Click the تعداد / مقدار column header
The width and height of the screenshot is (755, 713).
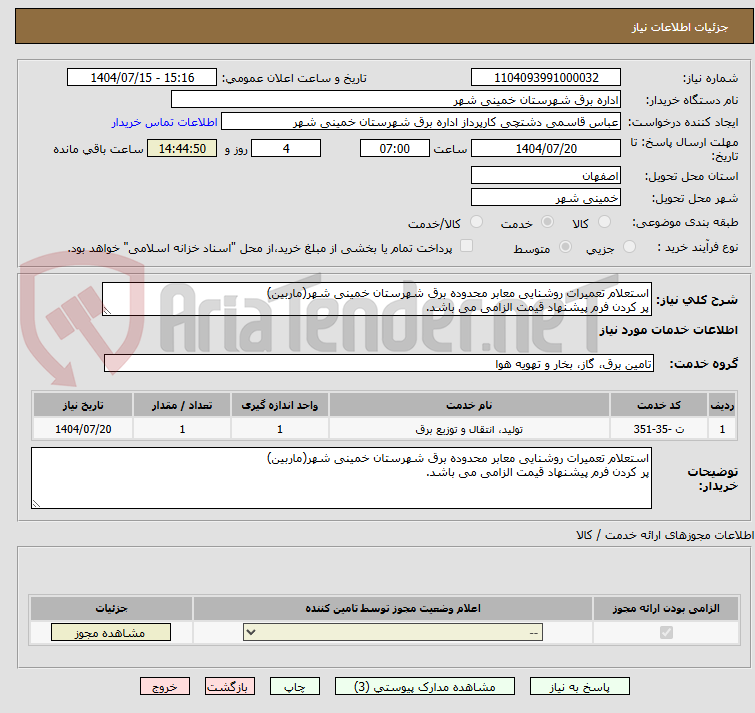click(182, 405)
